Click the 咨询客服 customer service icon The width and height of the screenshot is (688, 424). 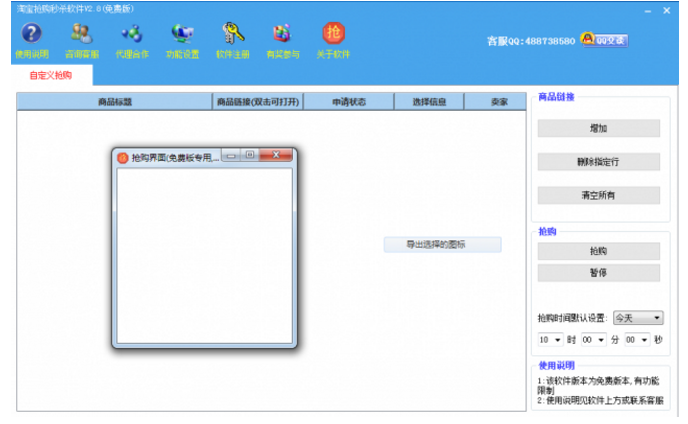click(82, 33)
